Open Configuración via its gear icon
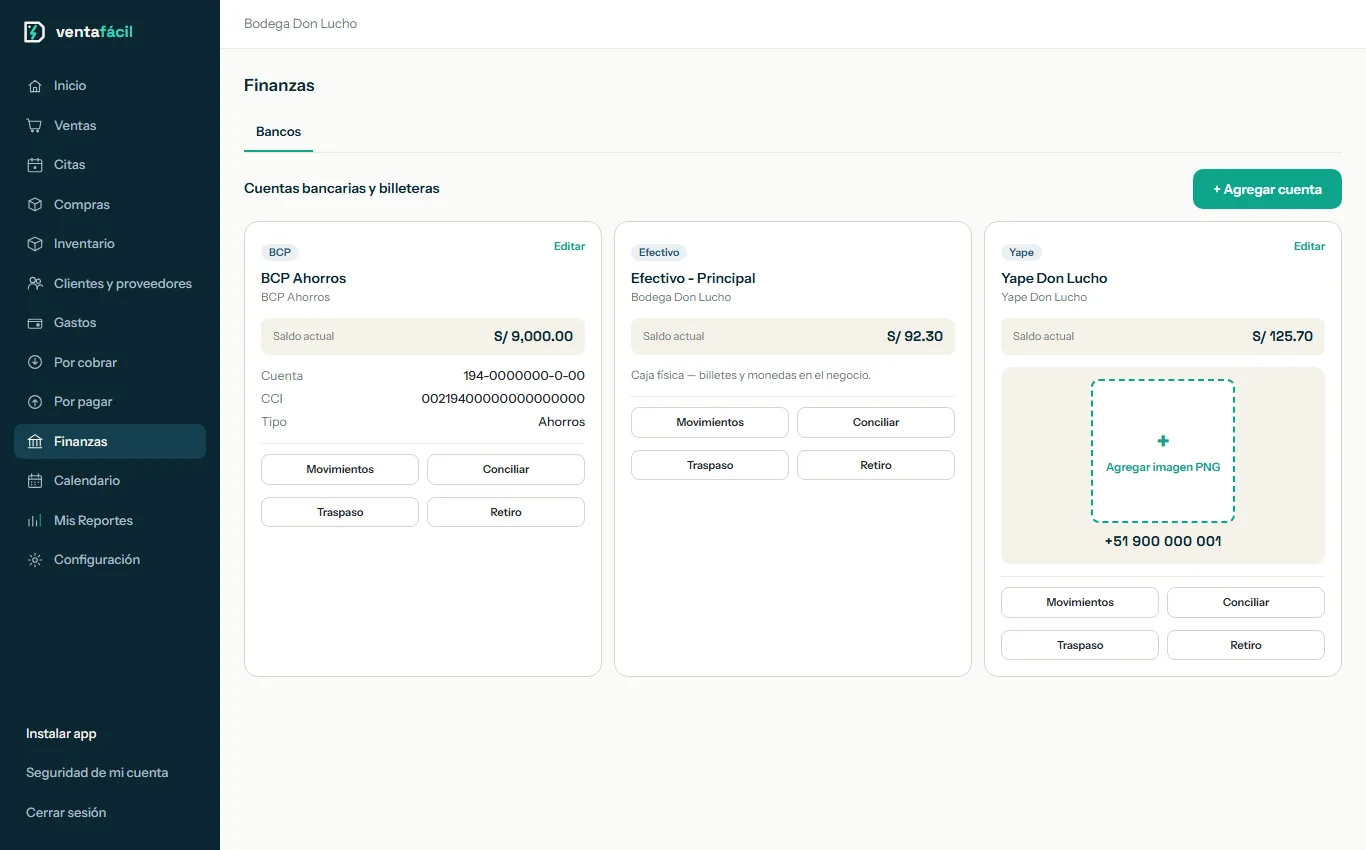Screen dimensions: 1366x850 coord(35,560)
